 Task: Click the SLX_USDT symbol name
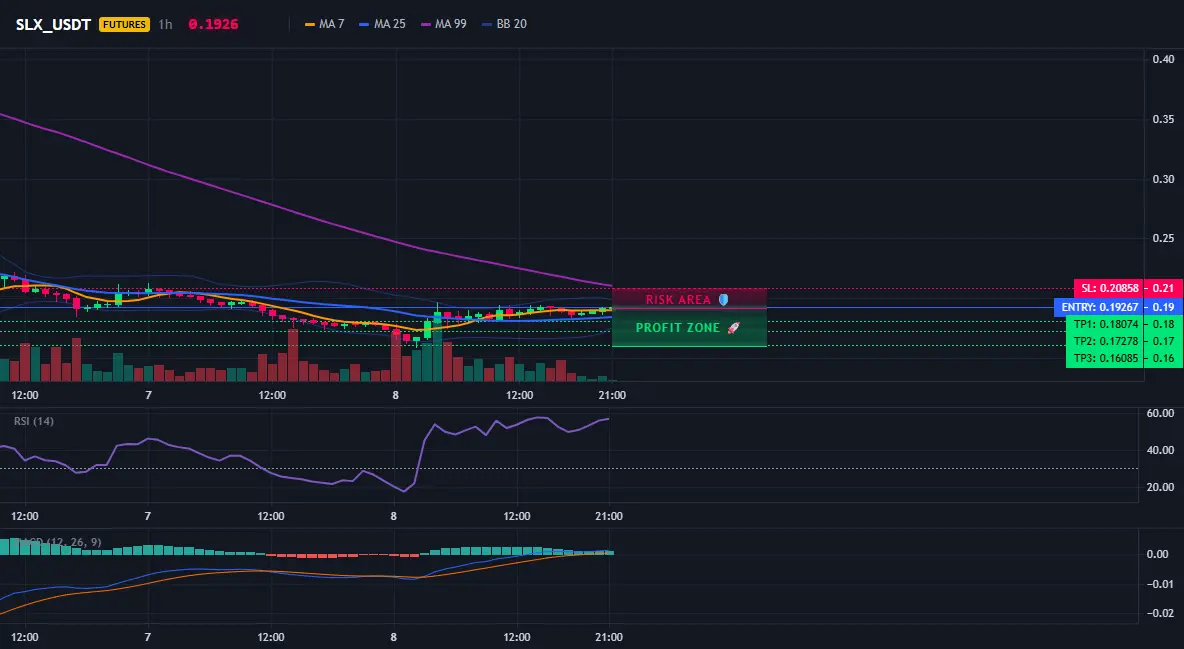tap(53, 24)
